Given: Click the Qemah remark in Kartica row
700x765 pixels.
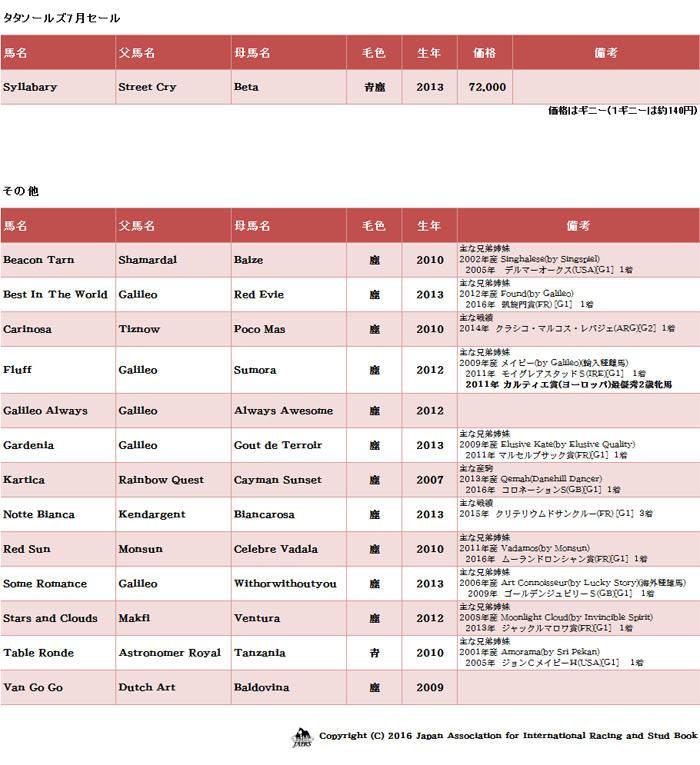Looking at the screenshot, I should click(x=530, y=479).
